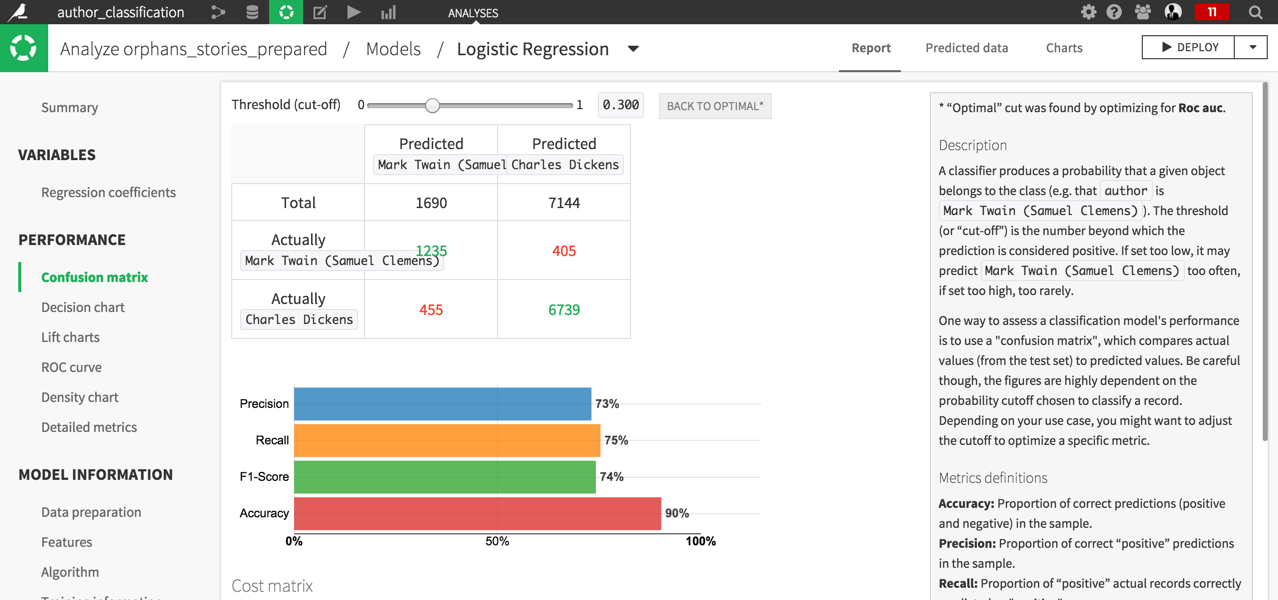This screenshot has width=1278, height=600.
Task: Click the Actually Charles Dickens row header
Action: [x=298, y=309]
